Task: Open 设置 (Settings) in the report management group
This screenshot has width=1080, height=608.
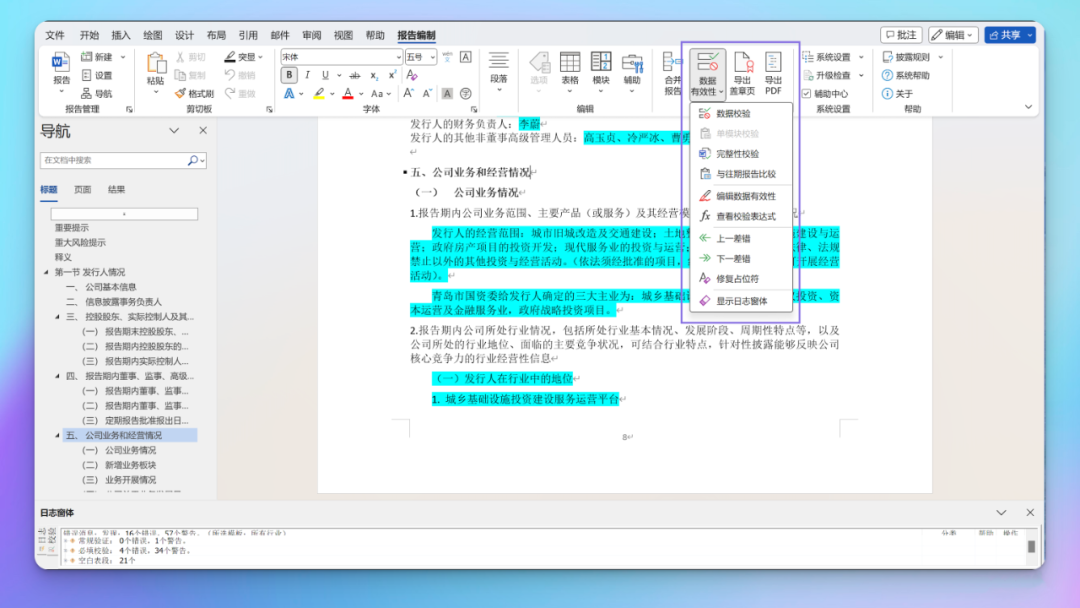Action: [x=97, y=75]
